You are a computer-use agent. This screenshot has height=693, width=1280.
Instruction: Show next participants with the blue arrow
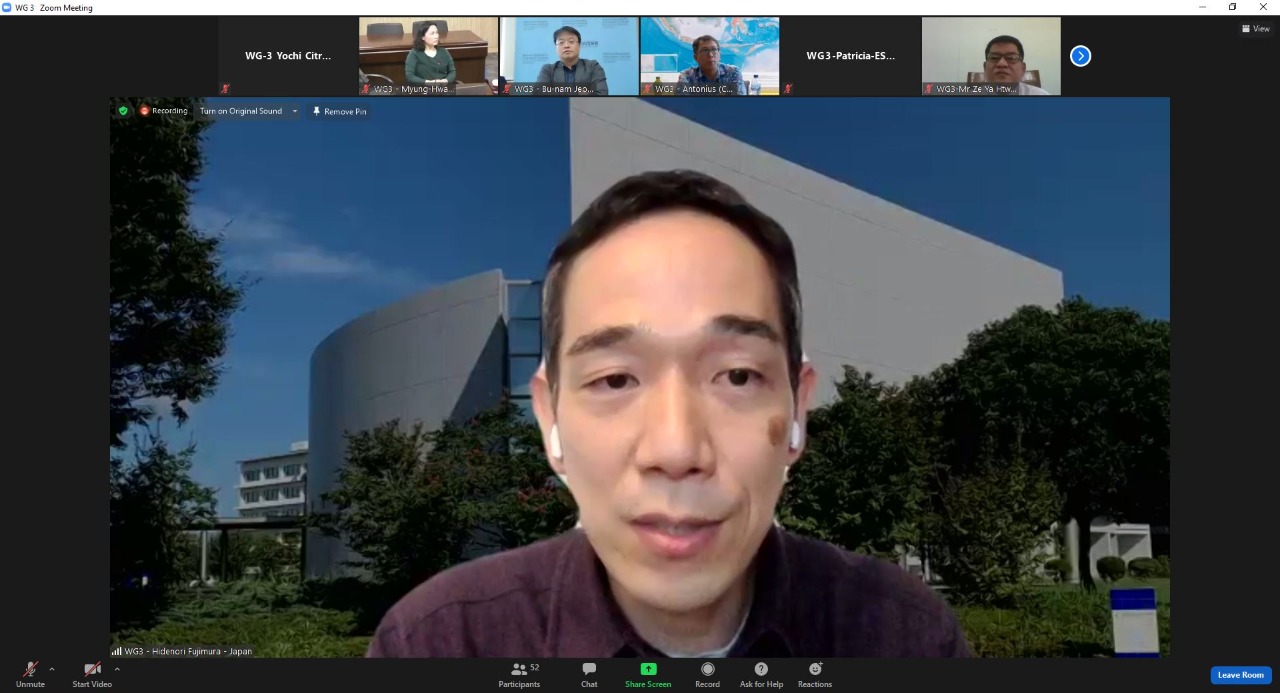(x=1080, y=56)
